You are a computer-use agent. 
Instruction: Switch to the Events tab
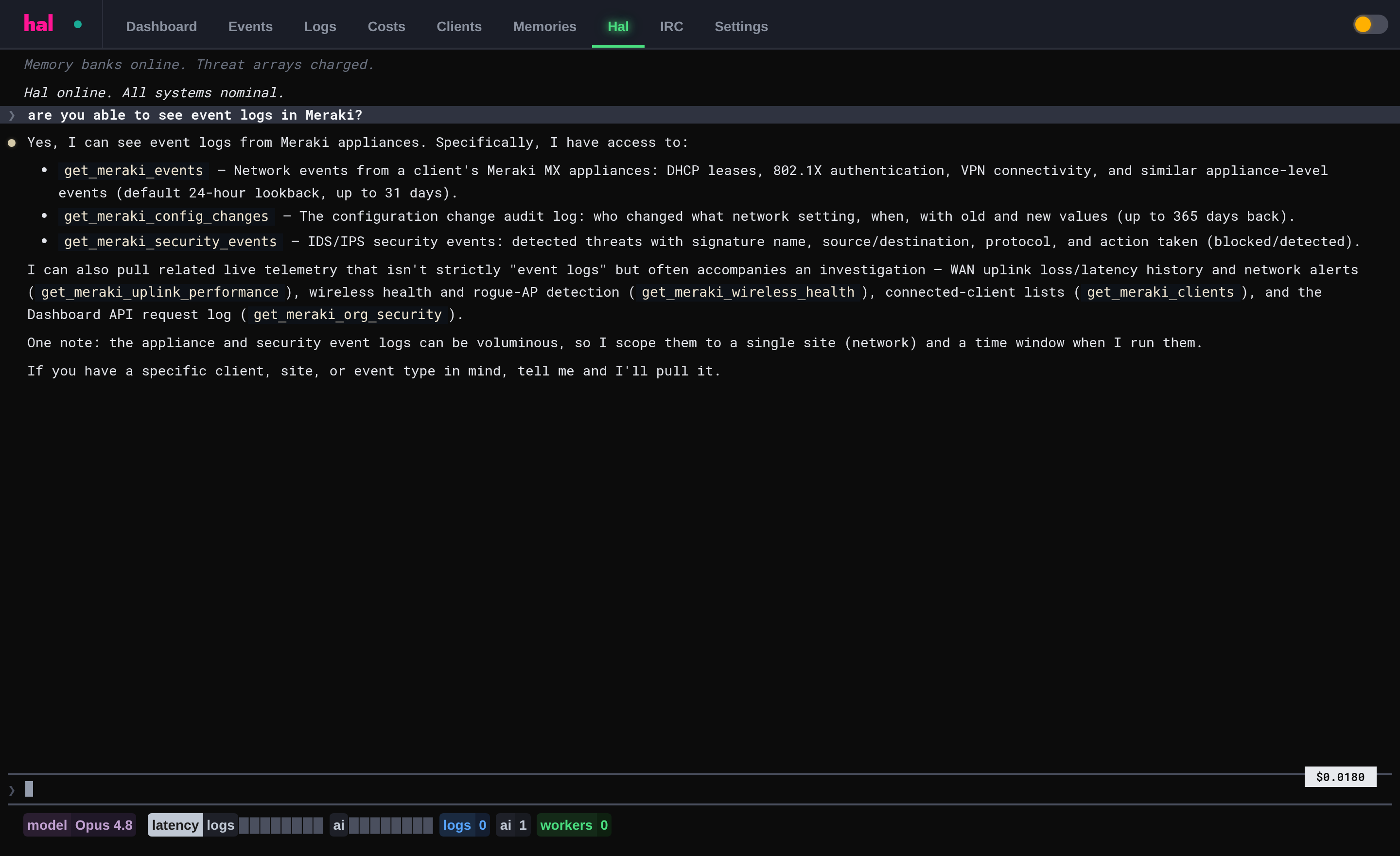[250, 27]
